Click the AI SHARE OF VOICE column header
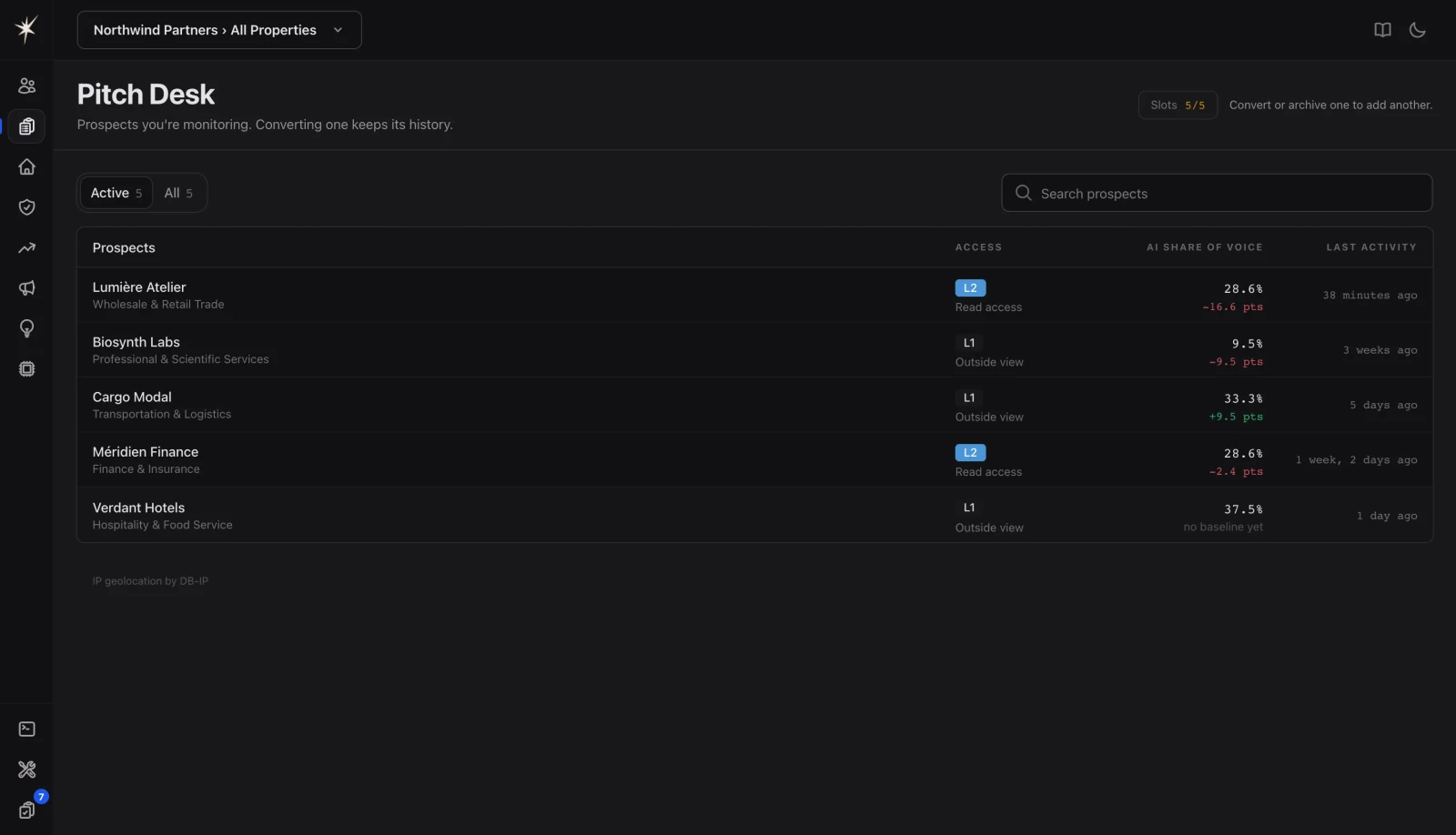This screenshot has height=835, width=1456. [1204, 247]
